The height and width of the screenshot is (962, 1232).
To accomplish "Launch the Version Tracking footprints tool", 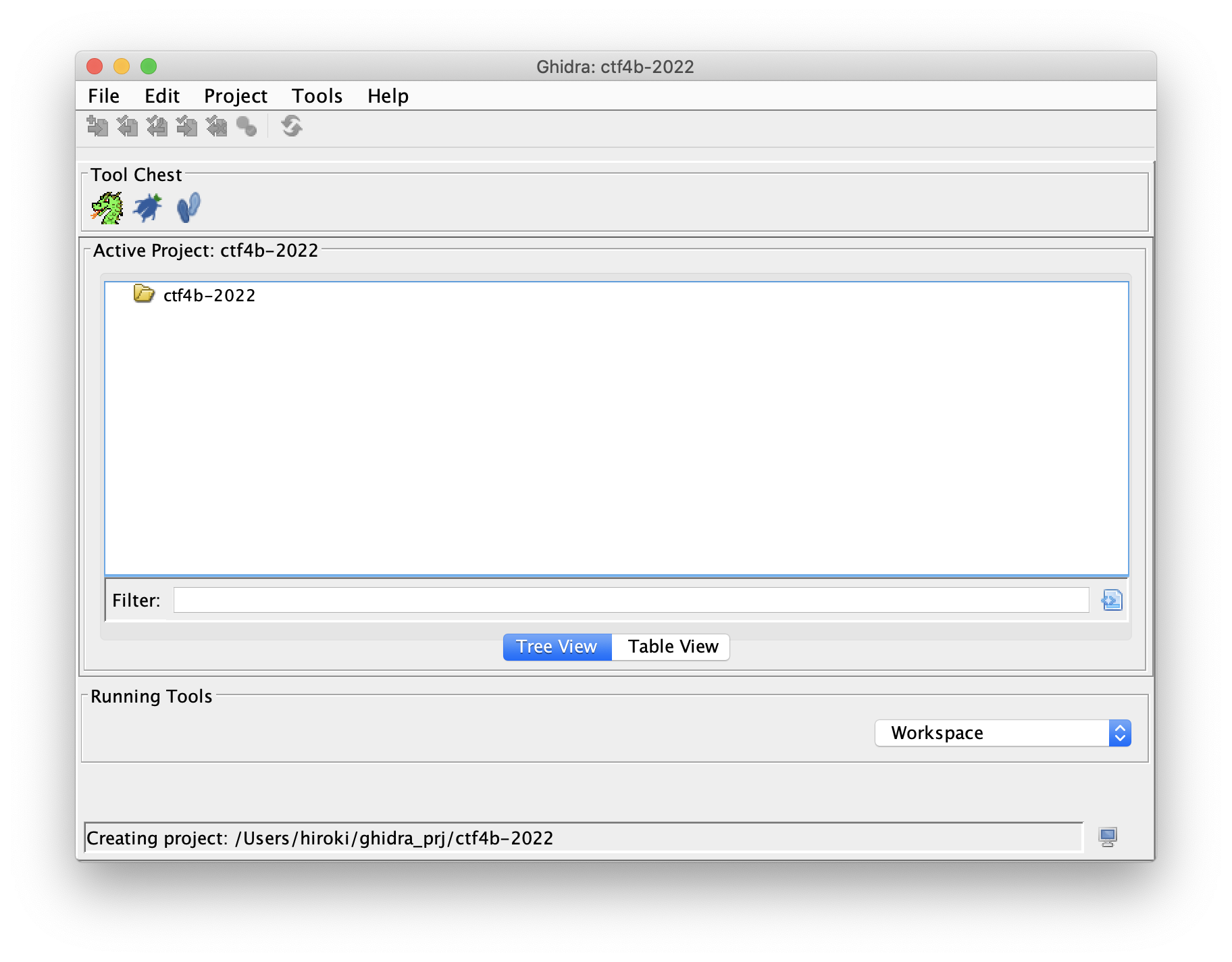I will coord(188,208).
